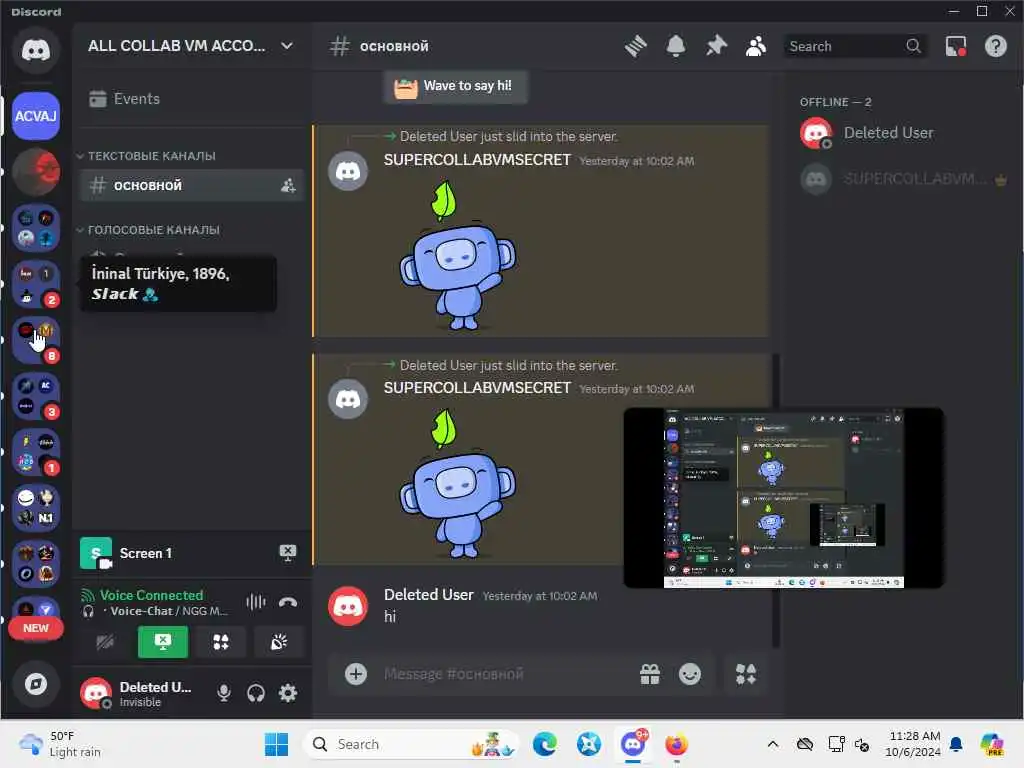Open the picture-in-picture stream preview thumbnail
This screenshot has width=1024, height=768.
coord(784,498)
